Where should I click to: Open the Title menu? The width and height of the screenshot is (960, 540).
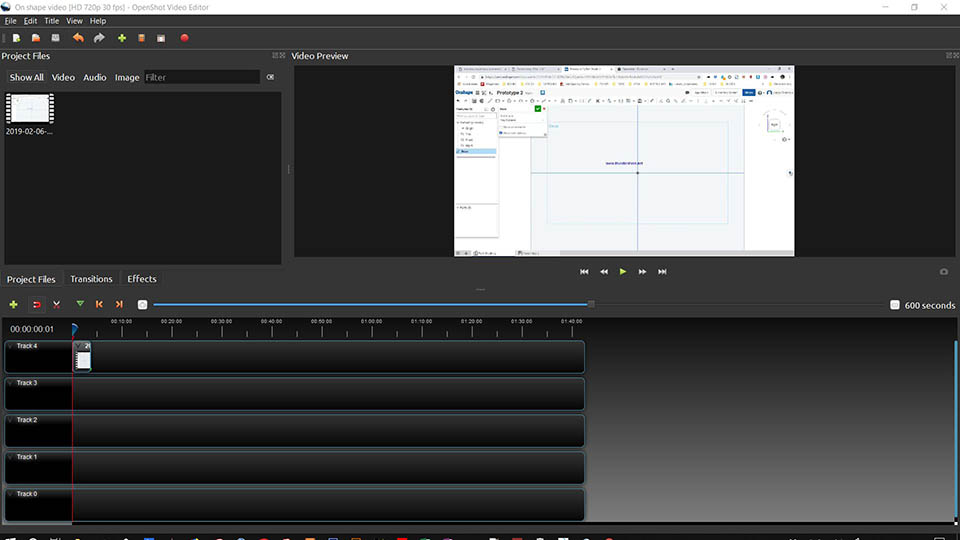click(51, 21)
